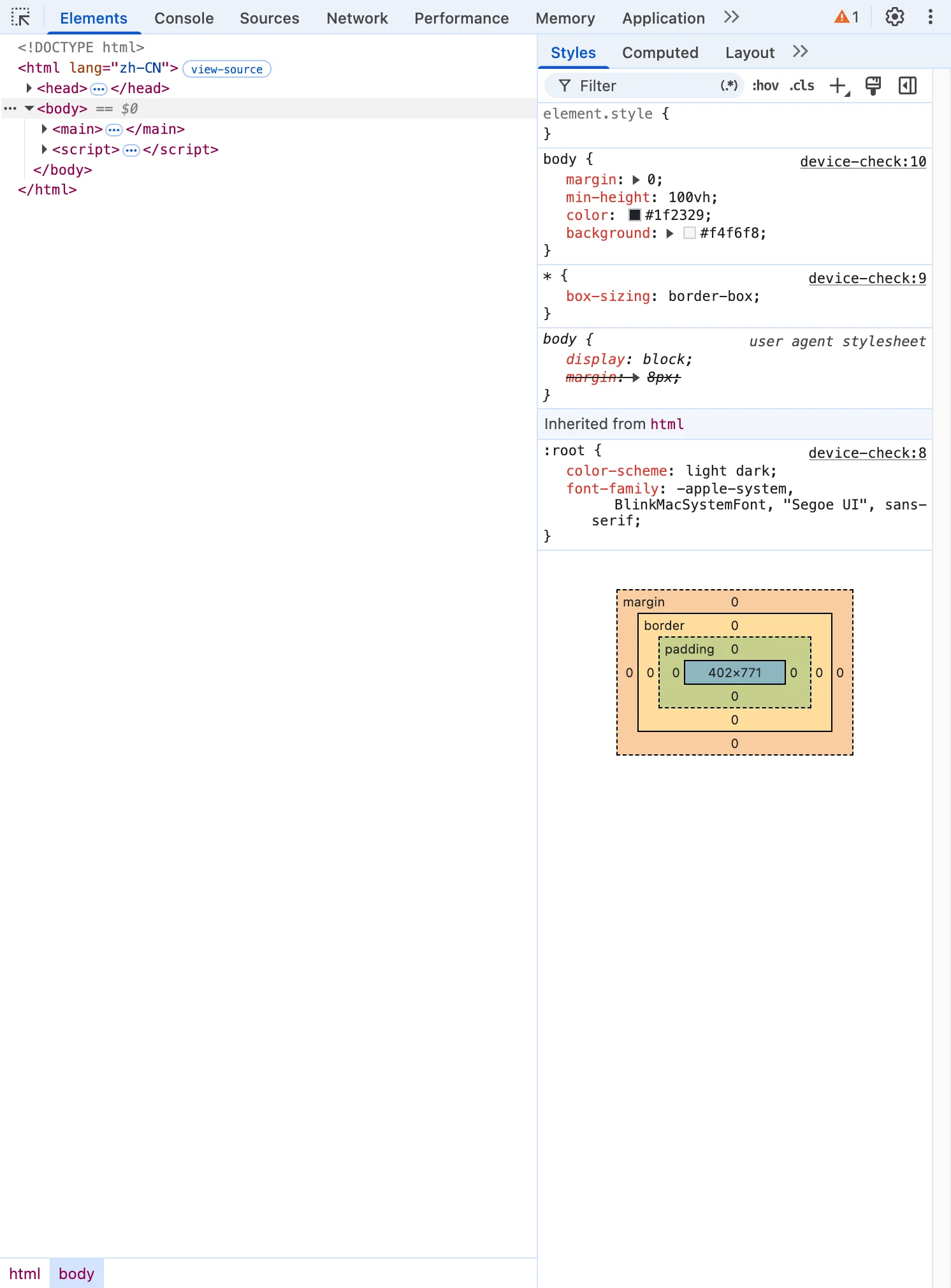Image resolution: width=951 pixels, height=1288 pixels.
Task: Click the regex filter toggle icon
Action: [729, 85]
